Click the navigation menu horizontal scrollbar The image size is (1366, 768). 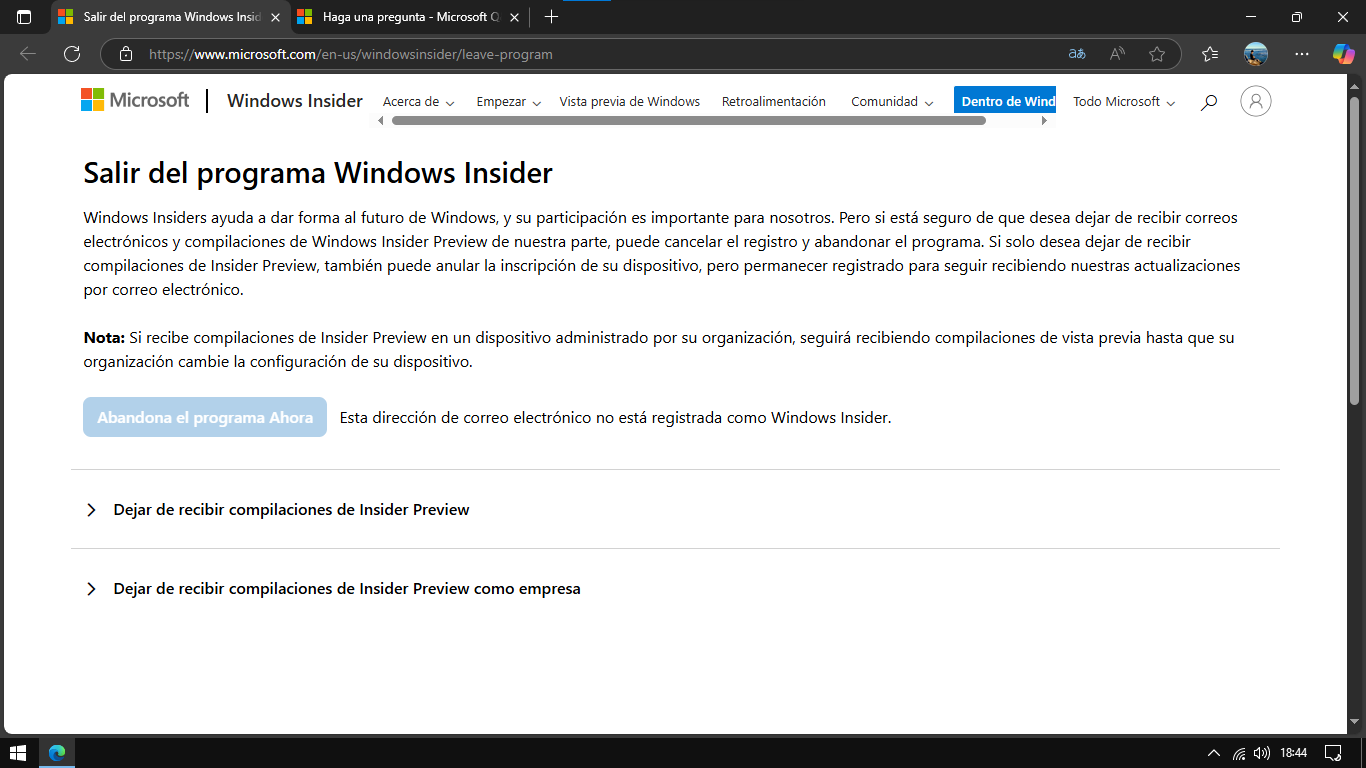pos(689,120)
